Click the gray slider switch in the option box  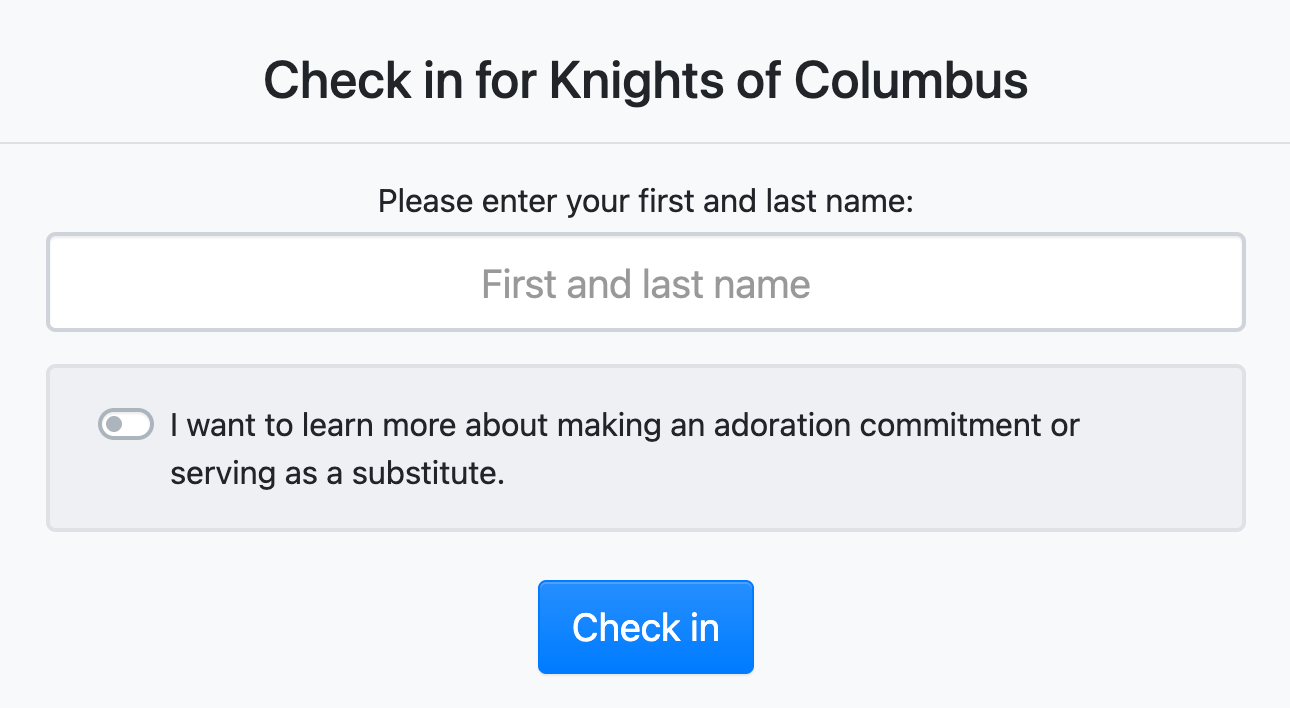(126, 425)
